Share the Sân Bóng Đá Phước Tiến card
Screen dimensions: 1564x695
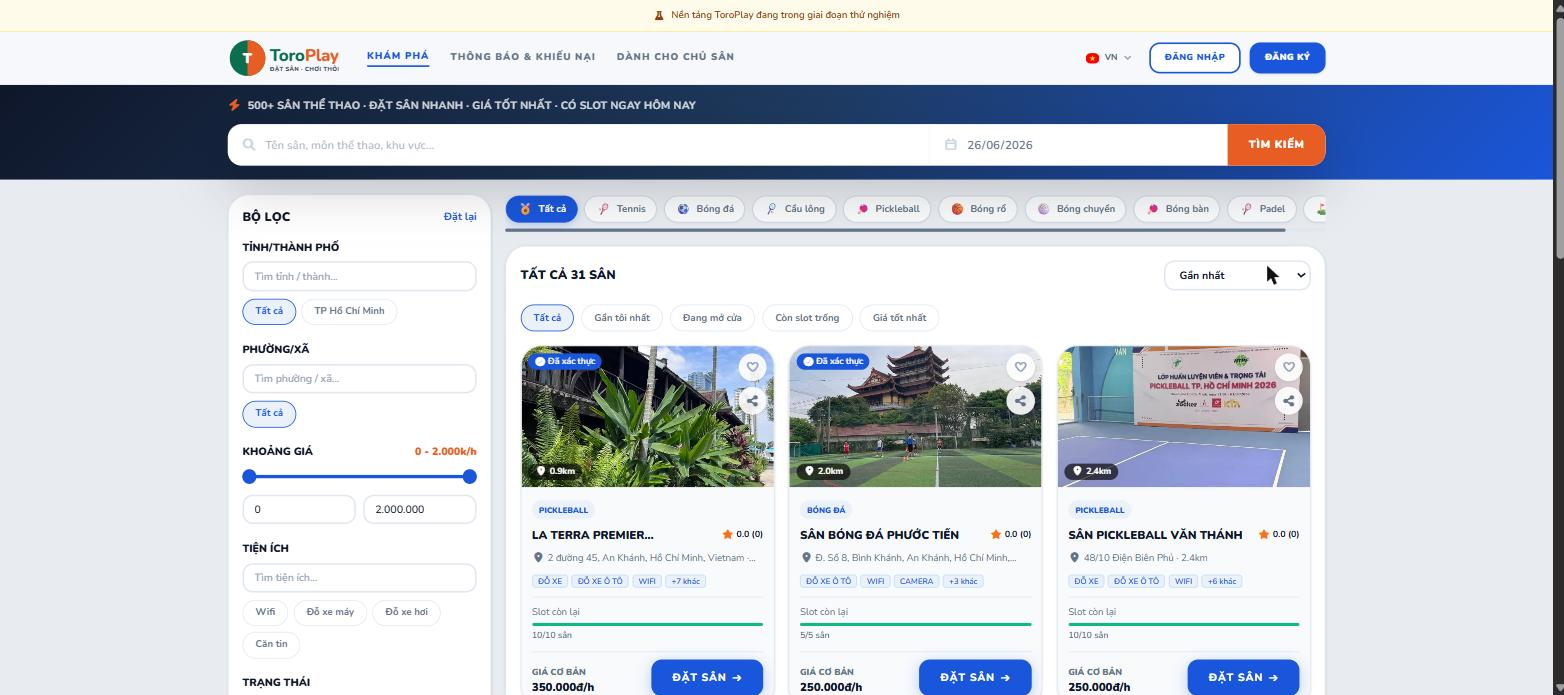[1021, 401]
